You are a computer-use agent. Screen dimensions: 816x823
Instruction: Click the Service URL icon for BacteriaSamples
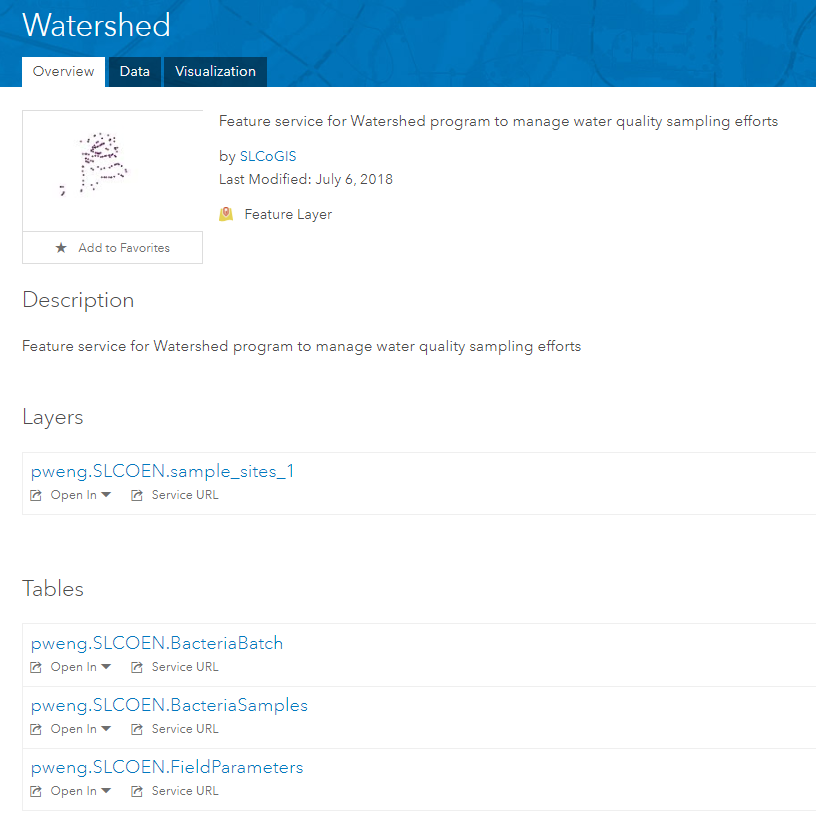coord(137,729)
